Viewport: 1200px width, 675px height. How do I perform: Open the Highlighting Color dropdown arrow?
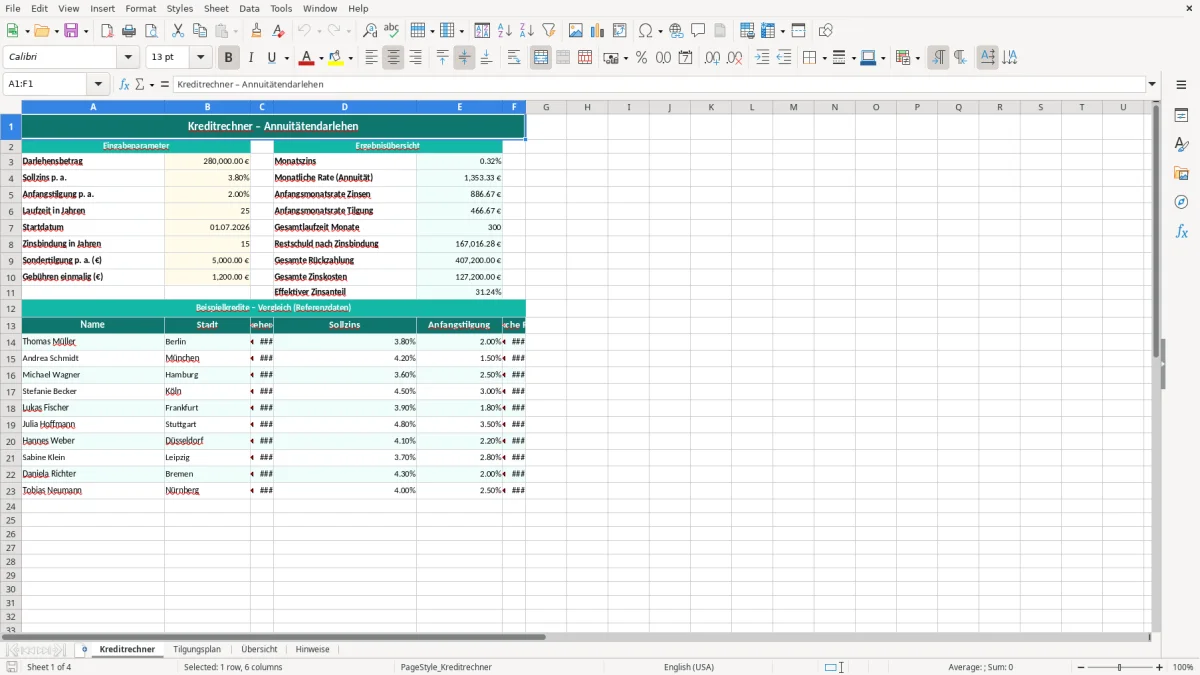[351, 58]
